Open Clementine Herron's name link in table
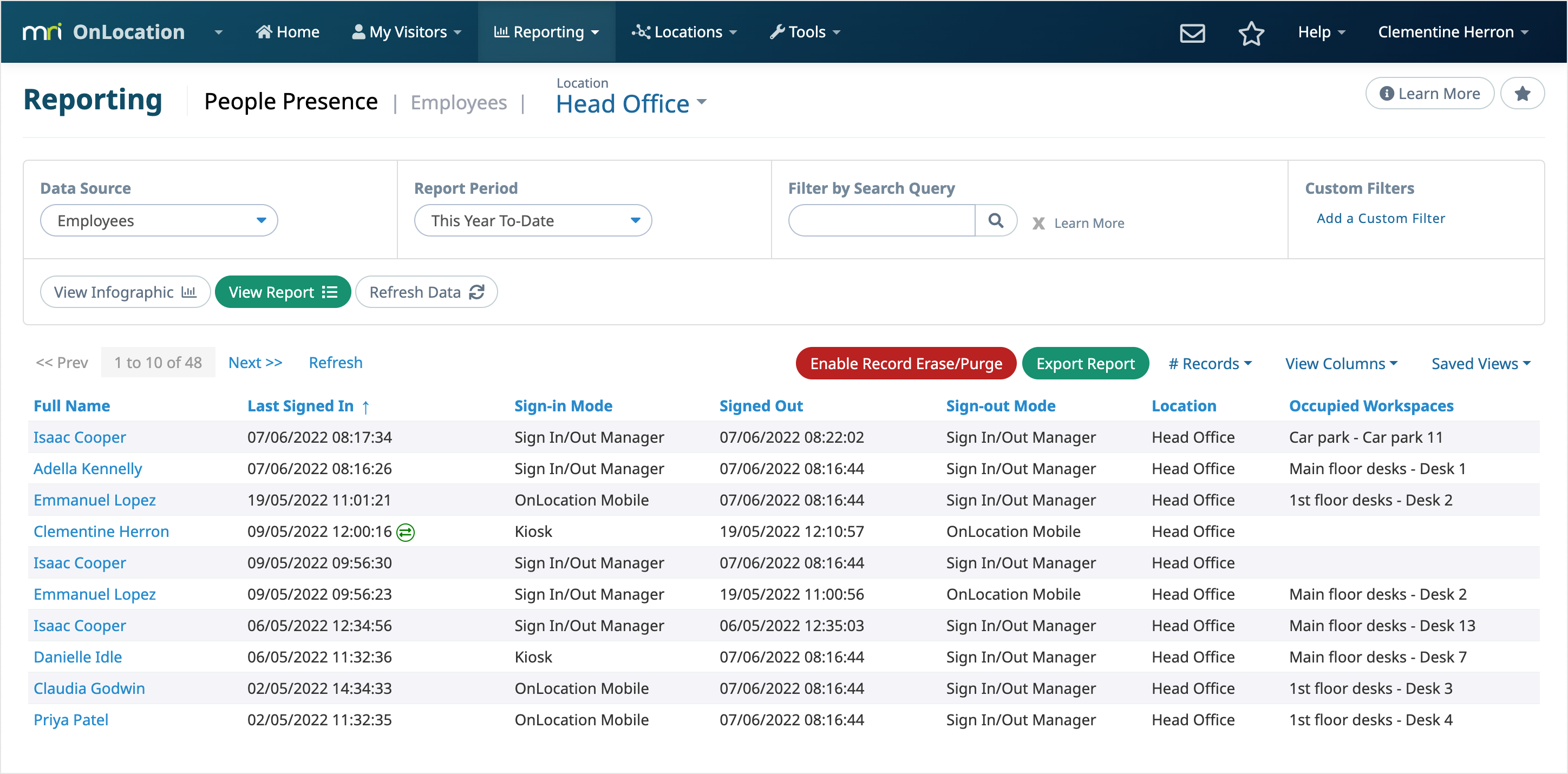1568x774 pixels. (101, 531)
